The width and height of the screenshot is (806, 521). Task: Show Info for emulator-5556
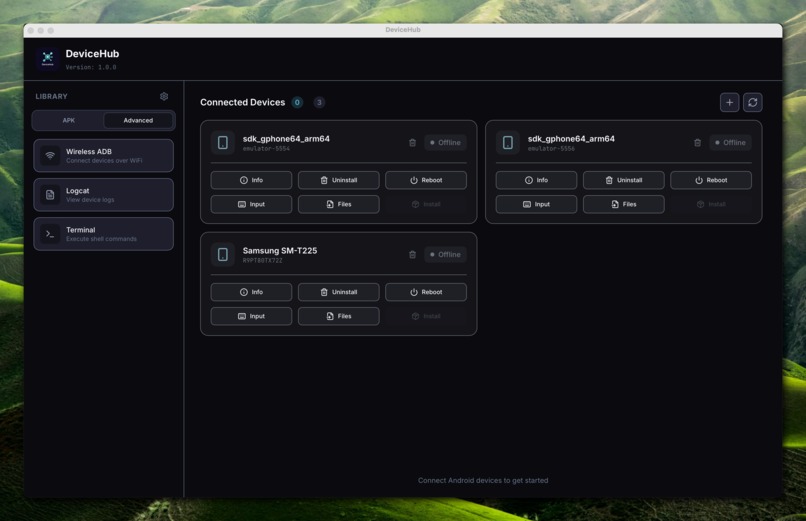536,180
